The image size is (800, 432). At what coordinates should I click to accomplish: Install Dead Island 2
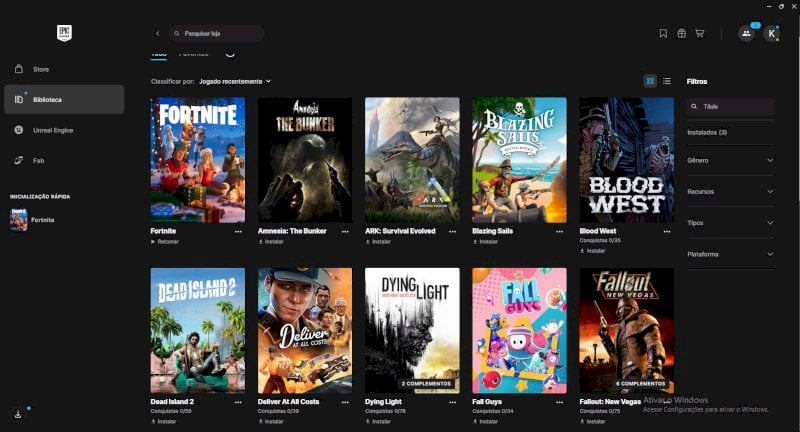[x=164, y=422]
